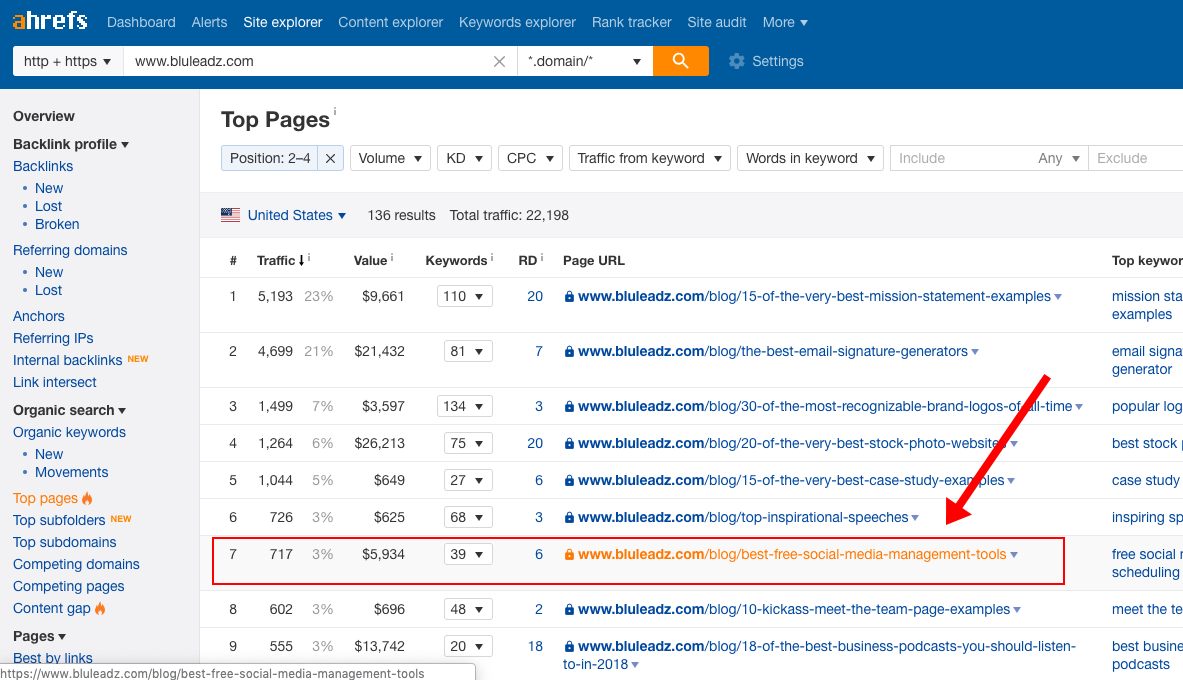The width and height of the screenshot is (1183, 680).
Task: Click the info icon beside the RD column
Action: pos(542,257)
